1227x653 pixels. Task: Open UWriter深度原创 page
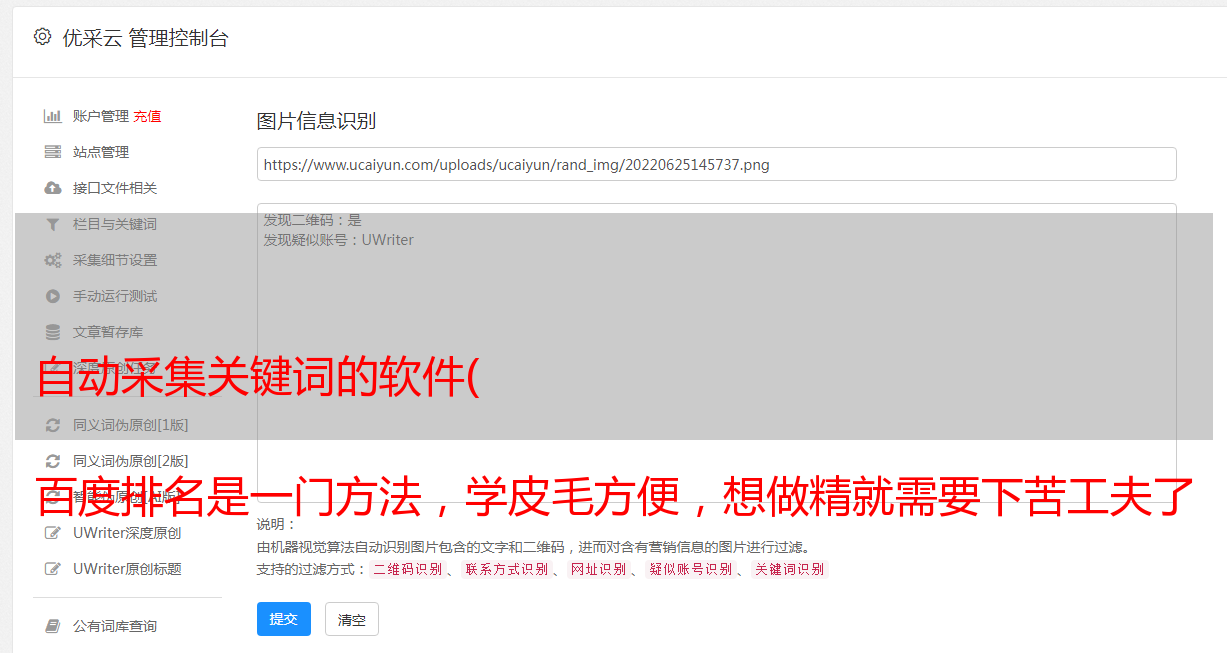point(127,533)
